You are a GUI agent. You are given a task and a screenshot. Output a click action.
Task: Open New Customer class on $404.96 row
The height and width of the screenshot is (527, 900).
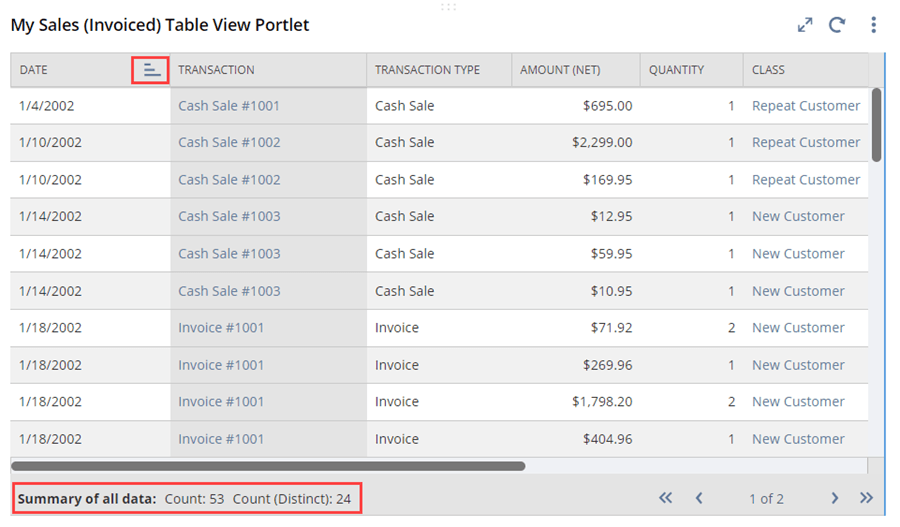pos(798,439)
